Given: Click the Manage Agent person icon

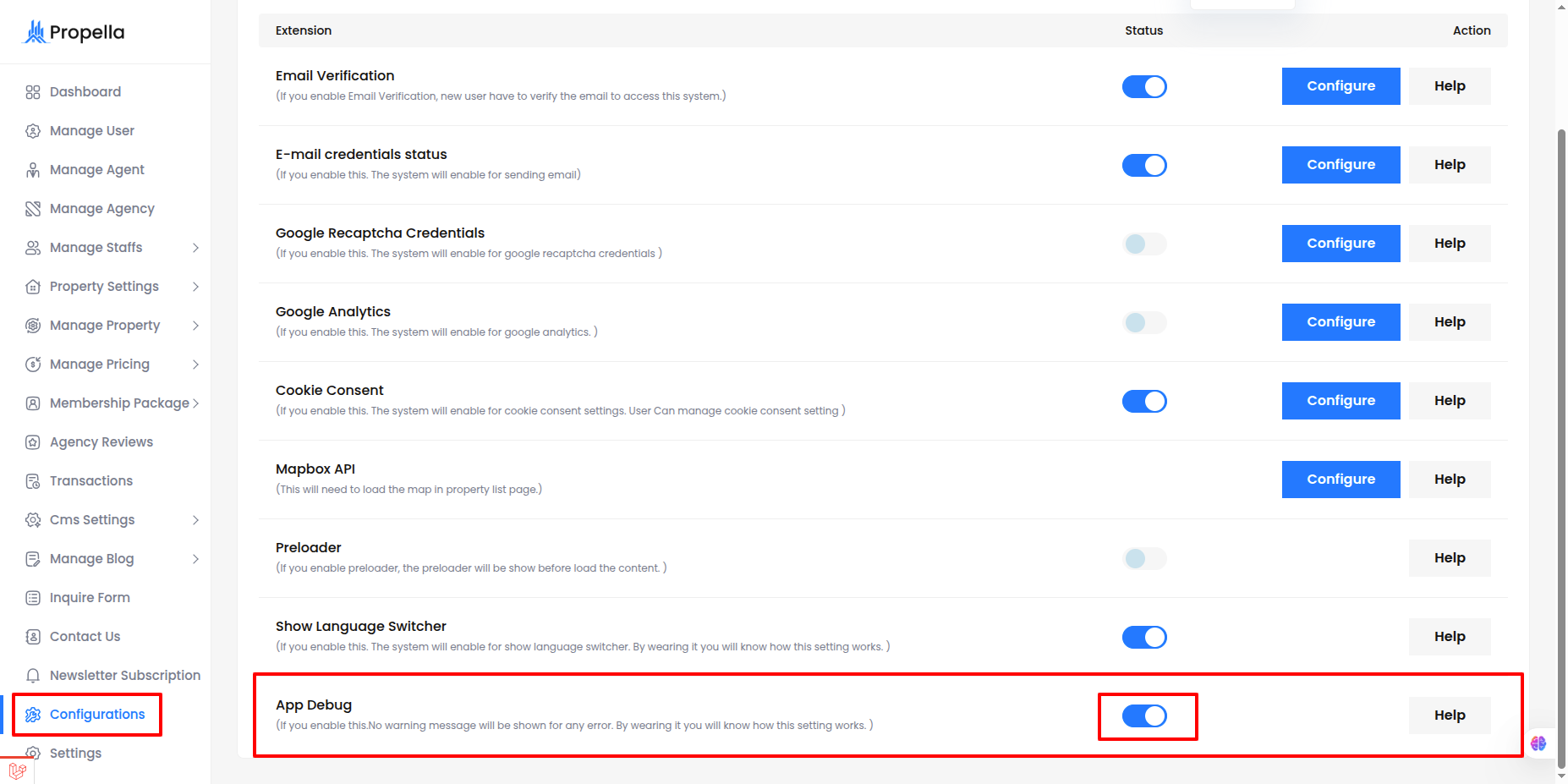Looking at the screenshot, I should (x=33, y=170).
